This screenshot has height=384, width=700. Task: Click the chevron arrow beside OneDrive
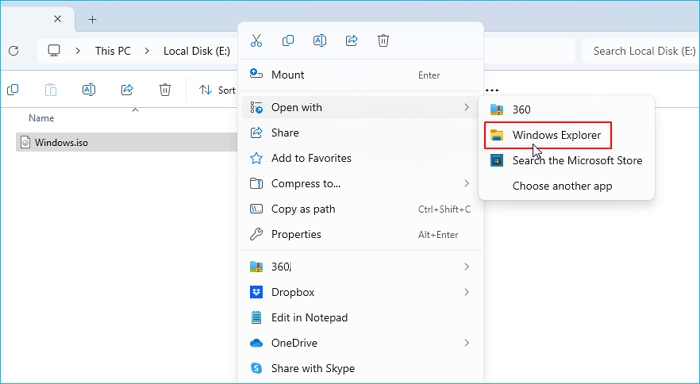pyautogui.click(x=467, y=343)
